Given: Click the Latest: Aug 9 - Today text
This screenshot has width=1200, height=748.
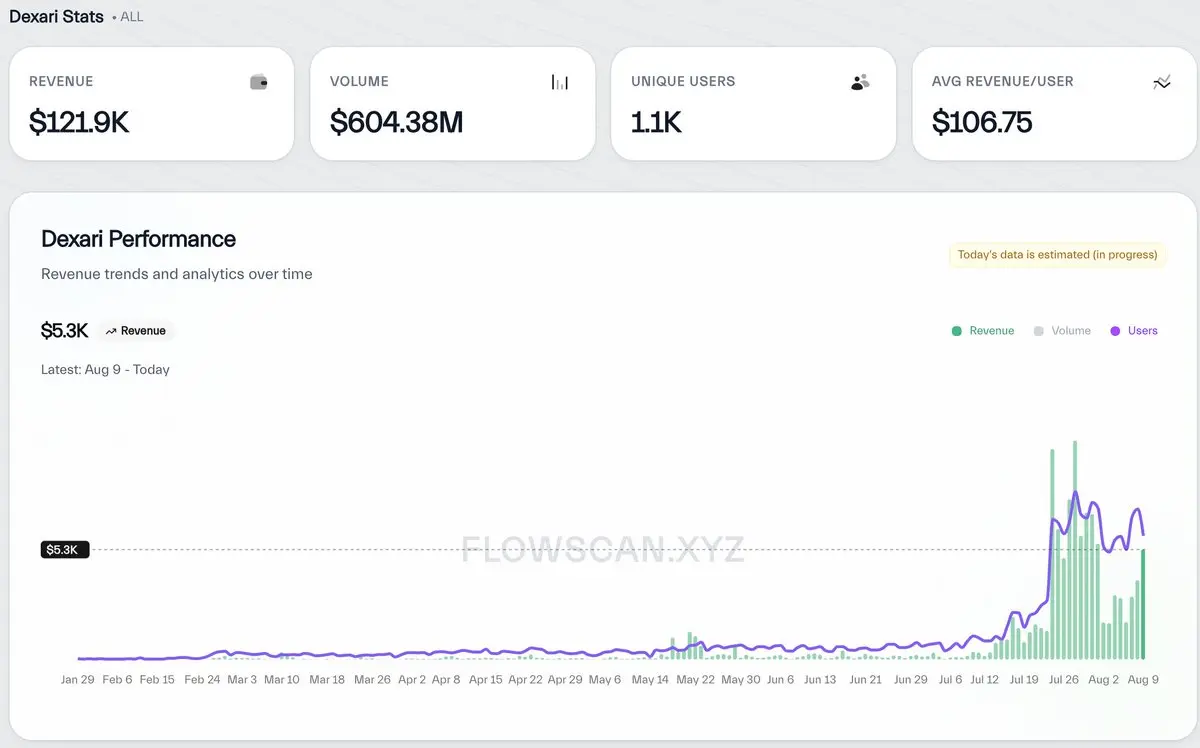Looking at the screenshot, I should [105, 370].
